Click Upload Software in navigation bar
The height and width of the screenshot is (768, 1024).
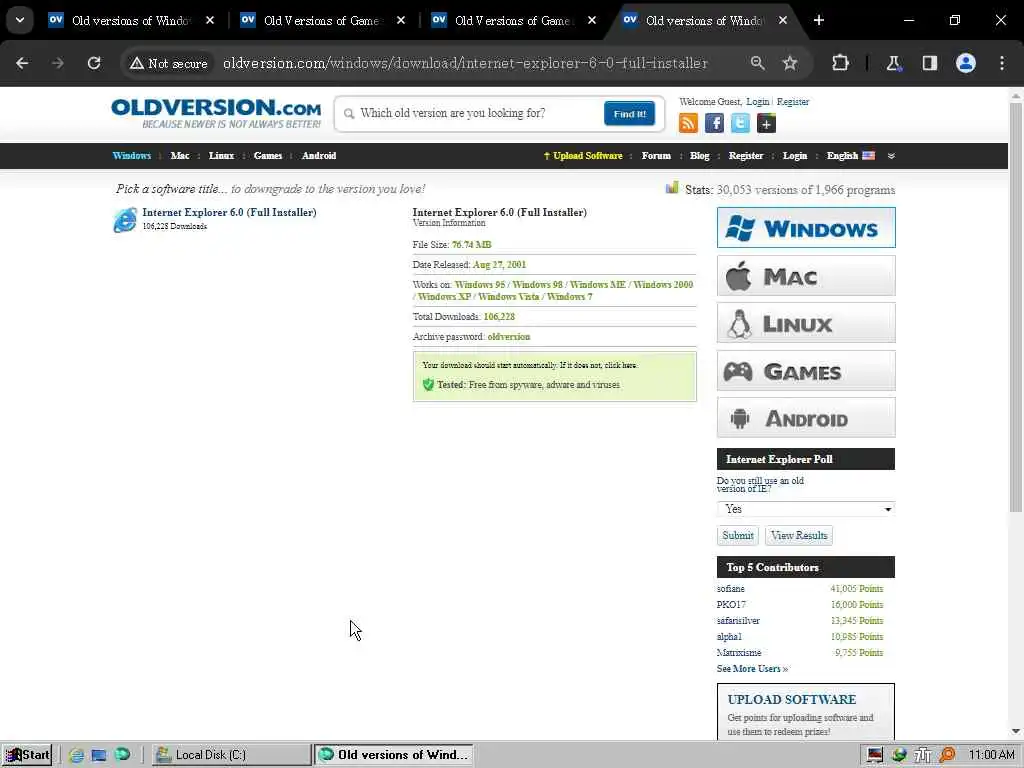[x=583, y=155]
